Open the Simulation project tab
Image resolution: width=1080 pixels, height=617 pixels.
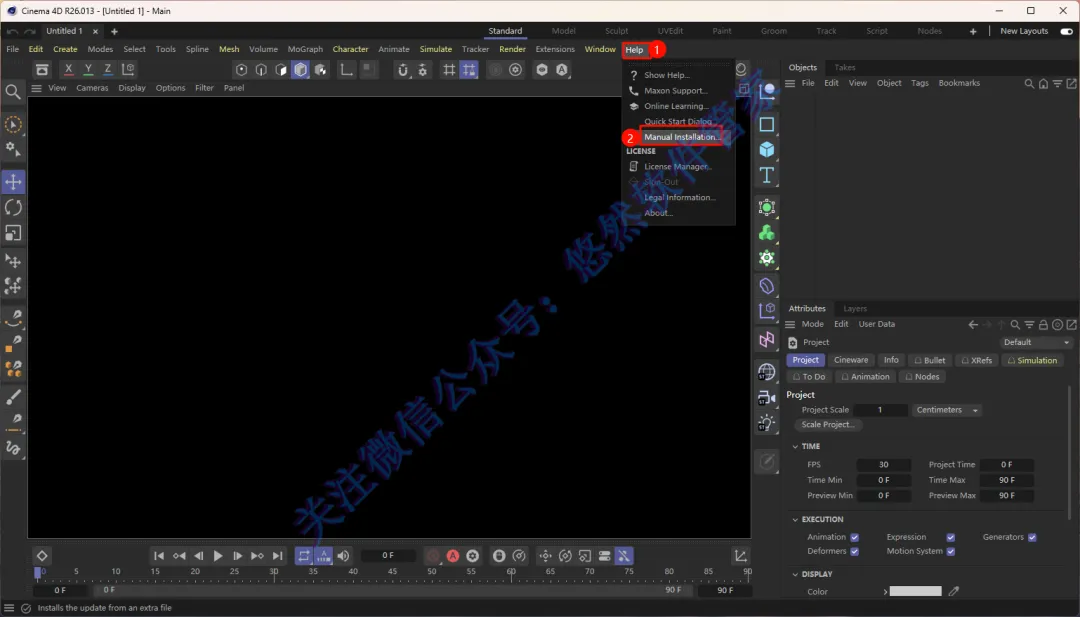click(x=1032, y=360)
